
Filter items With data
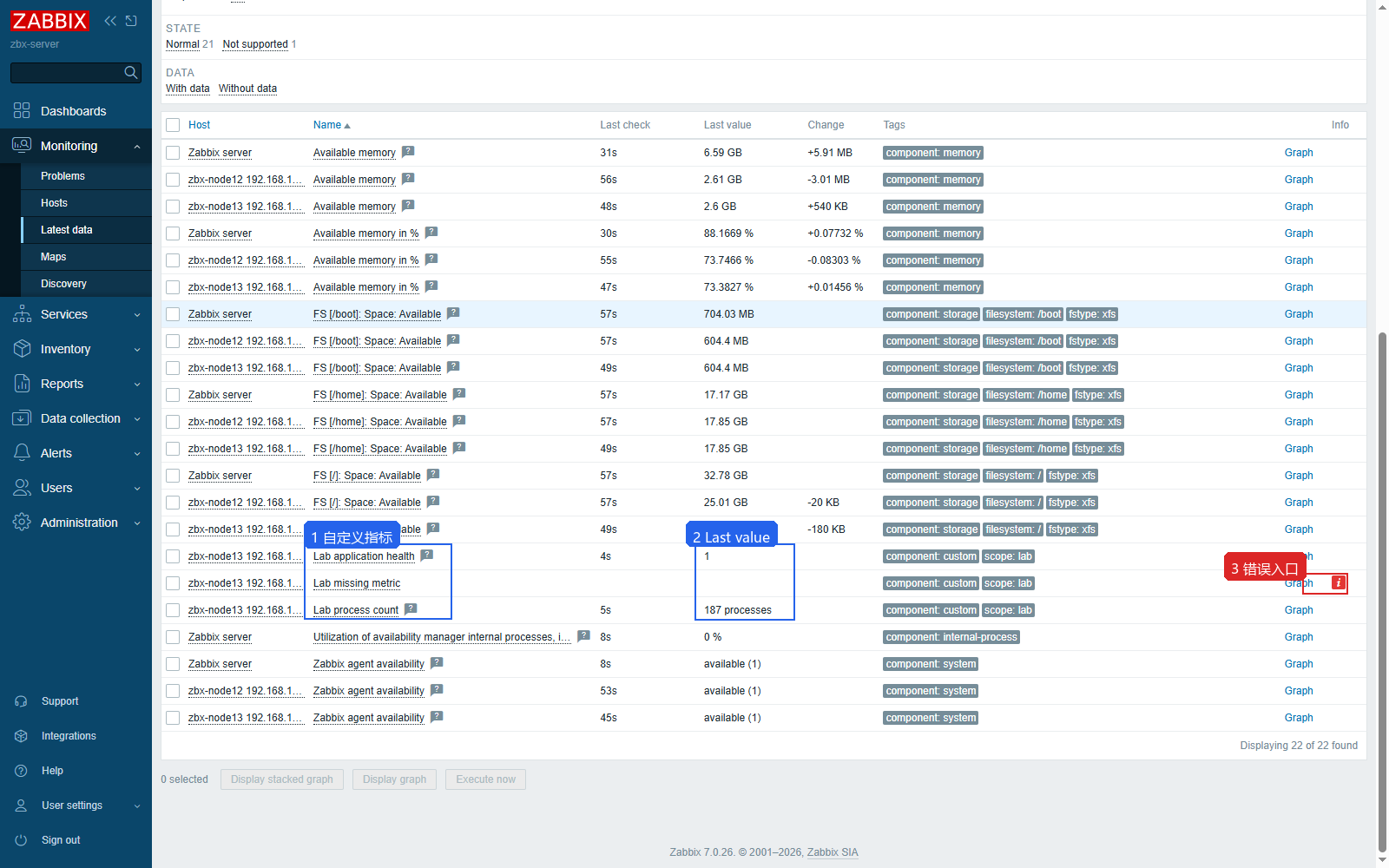[188, 89]
